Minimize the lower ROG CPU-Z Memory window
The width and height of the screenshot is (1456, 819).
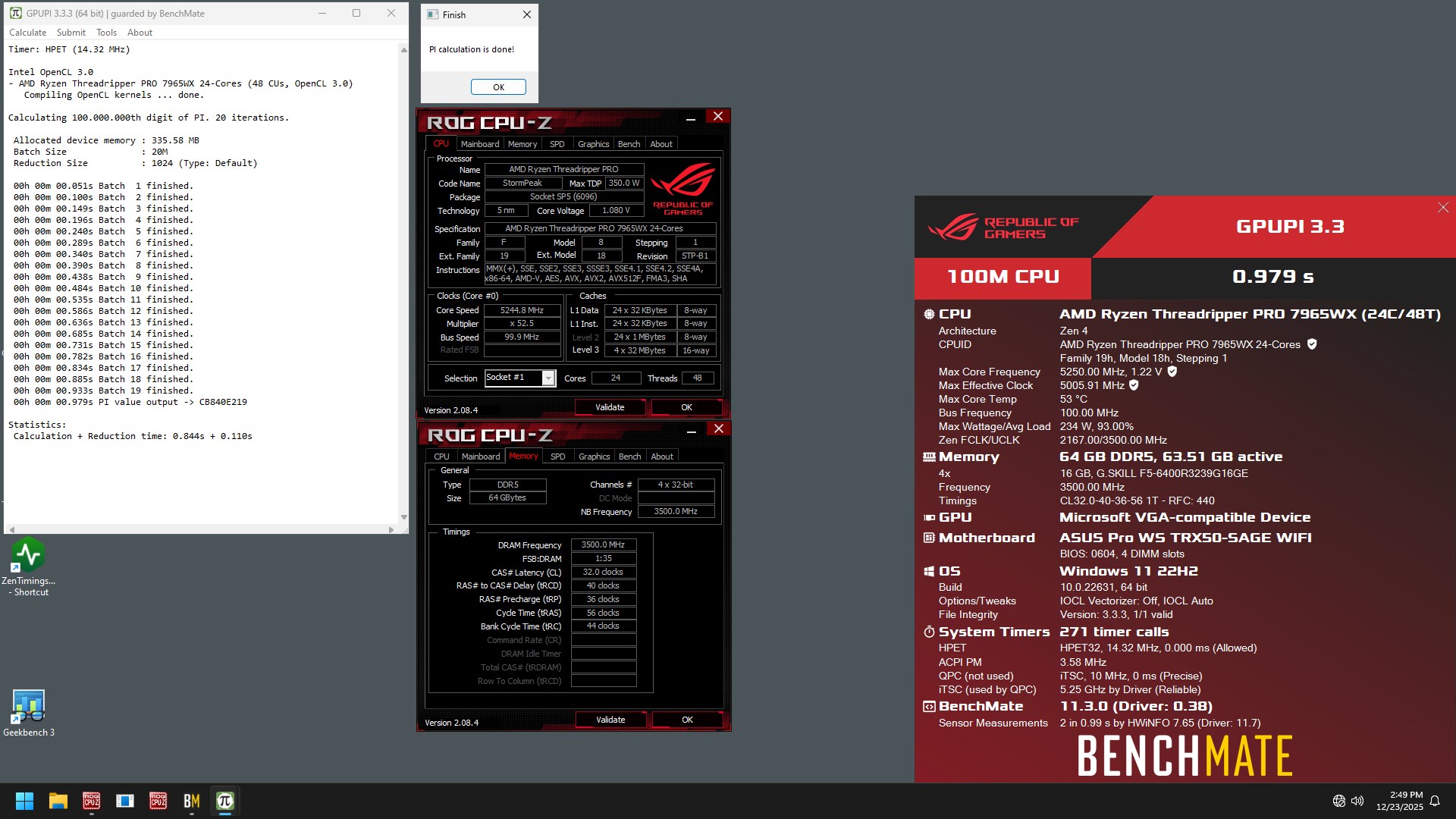pos(692,430)
